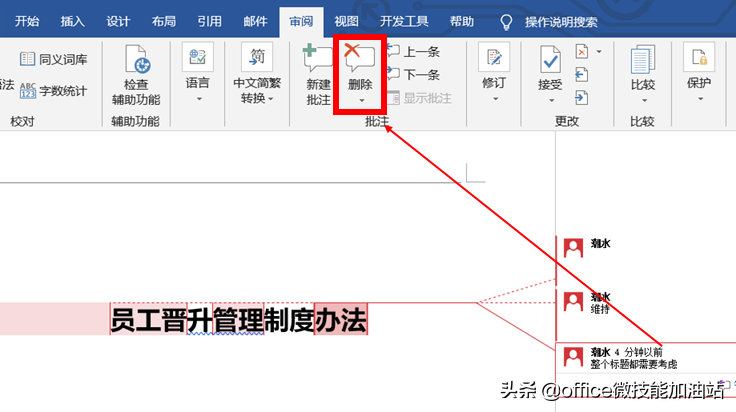Open the 邮件 tab
The height and width of the screenshot is (412, 736).
click(x=255, y=22)
